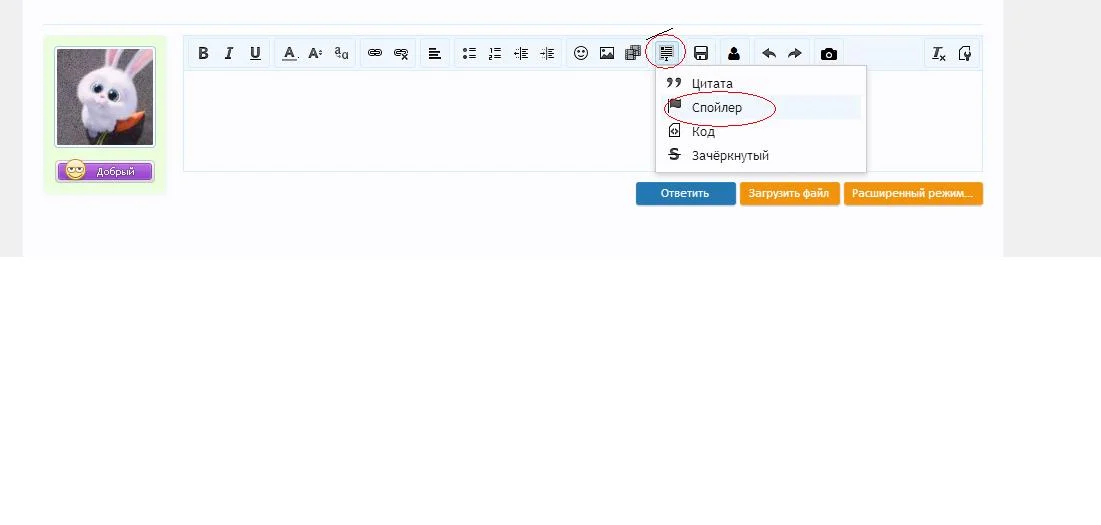The height and width of the screenshot is (525, 1101).
Task: Insert a hyperlink
Action: click(375, 53)
